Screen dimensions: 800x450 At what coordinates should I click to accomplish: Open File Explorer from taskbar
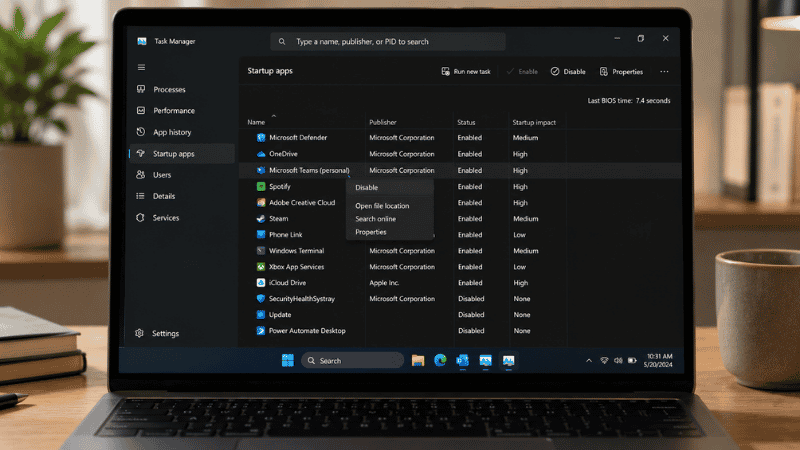(418, 360)
